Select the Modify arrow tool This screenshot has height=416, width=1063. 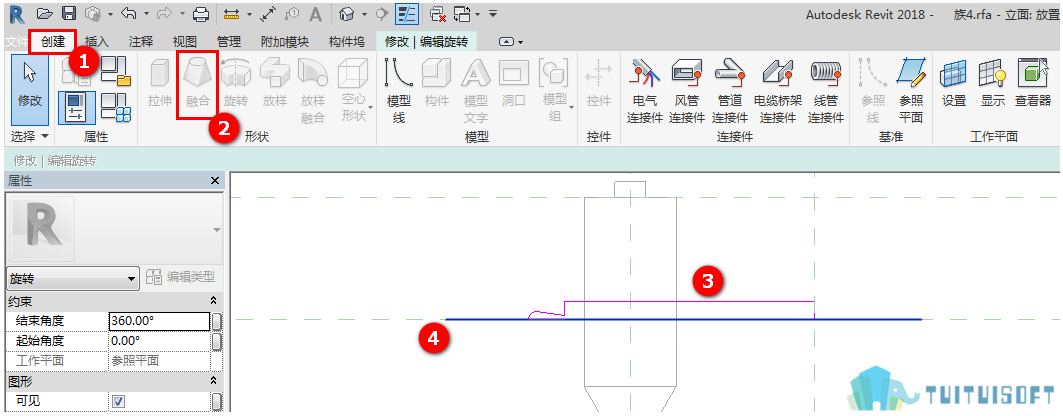30,89
